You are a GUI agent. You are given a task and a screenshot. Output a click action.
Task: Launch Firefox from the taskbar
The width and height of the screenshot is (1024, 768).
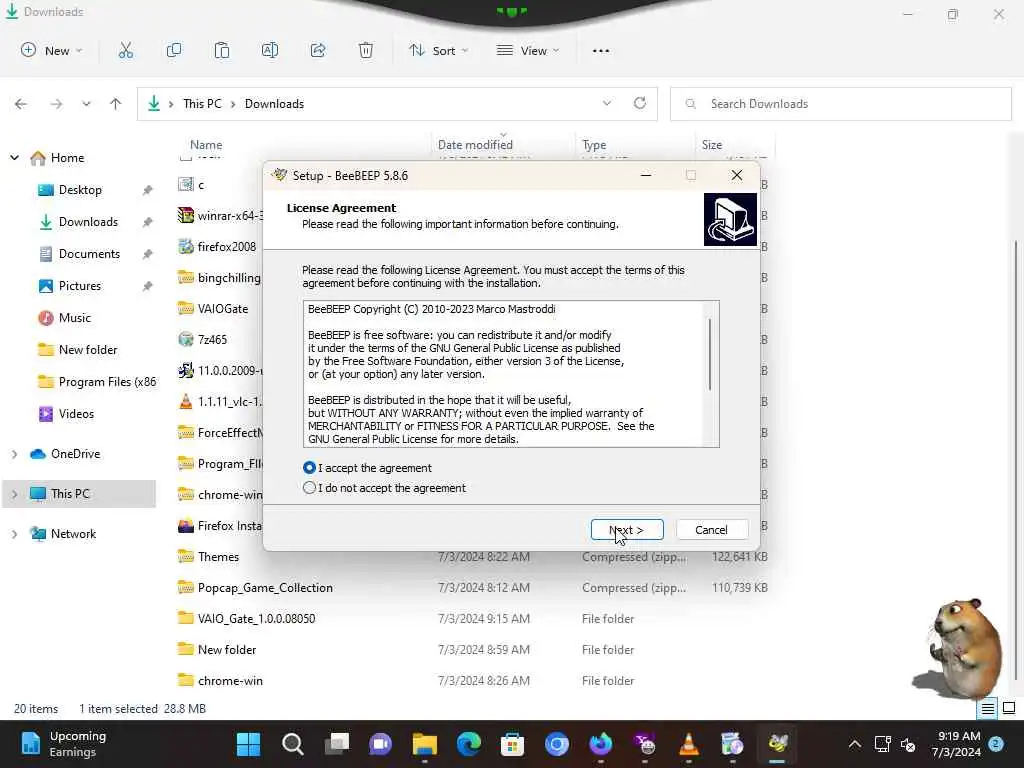point(600,744)
